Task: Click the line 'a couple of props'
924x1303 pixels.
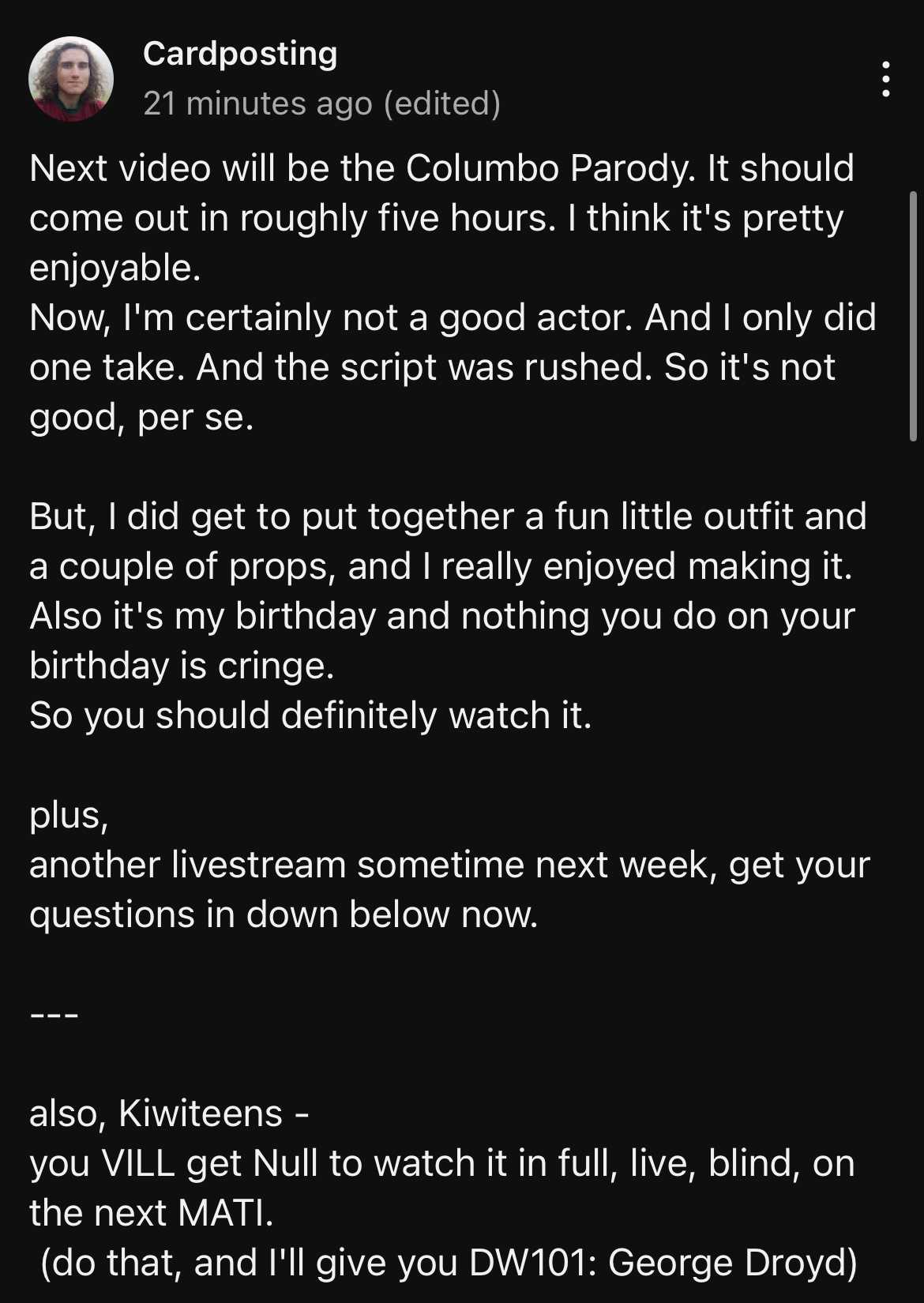Action: pyautogui.click(x=441, y=566)
